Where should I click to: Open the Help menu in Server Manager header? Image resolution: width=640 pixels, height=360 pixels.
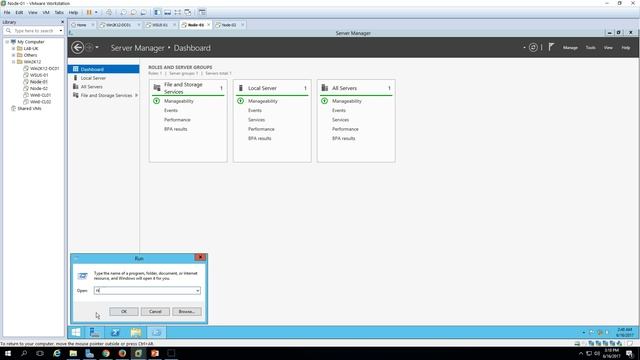tap(626, 48)
